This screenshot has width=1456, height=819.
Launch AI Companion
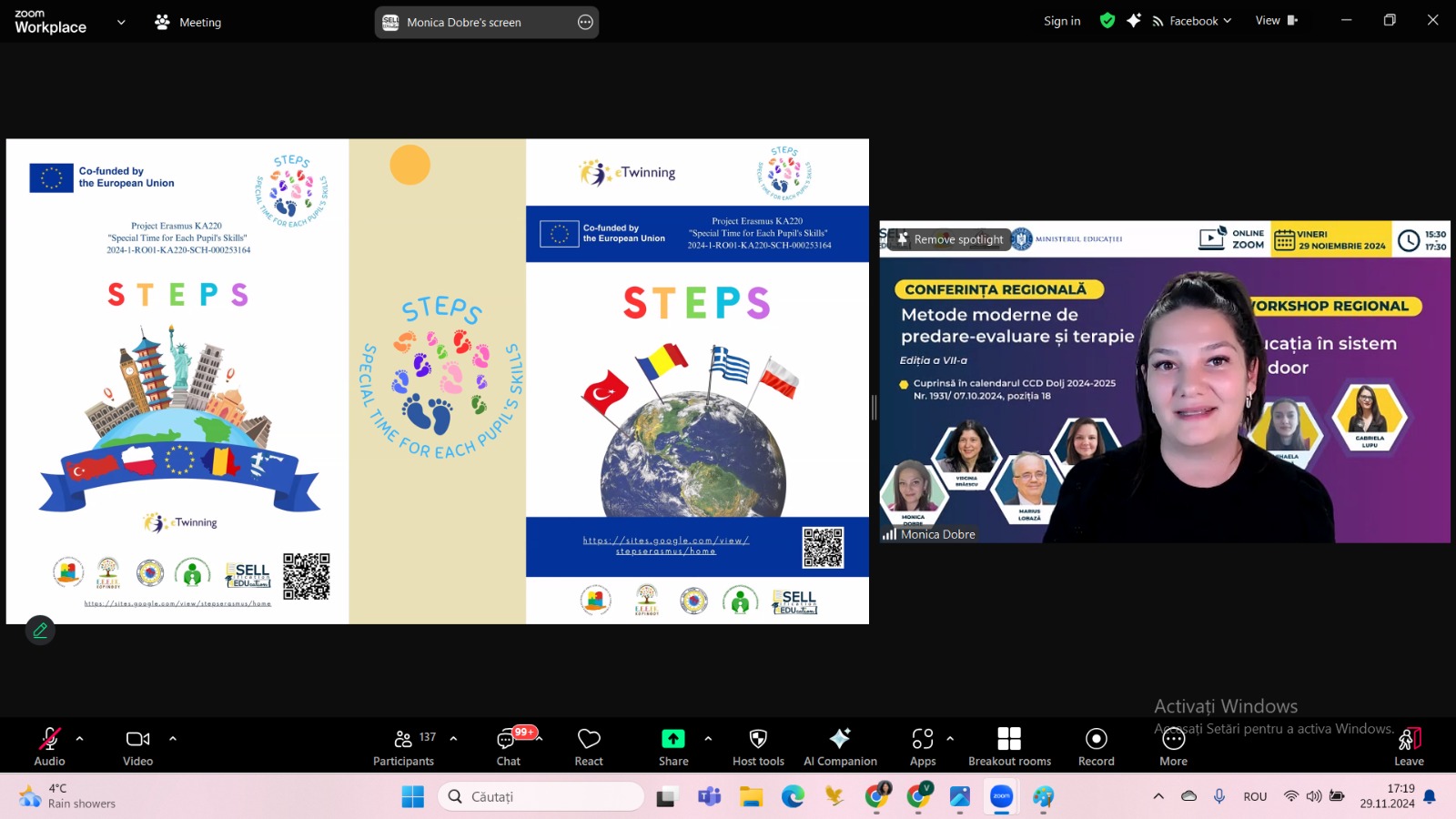[x=840, y=745]
